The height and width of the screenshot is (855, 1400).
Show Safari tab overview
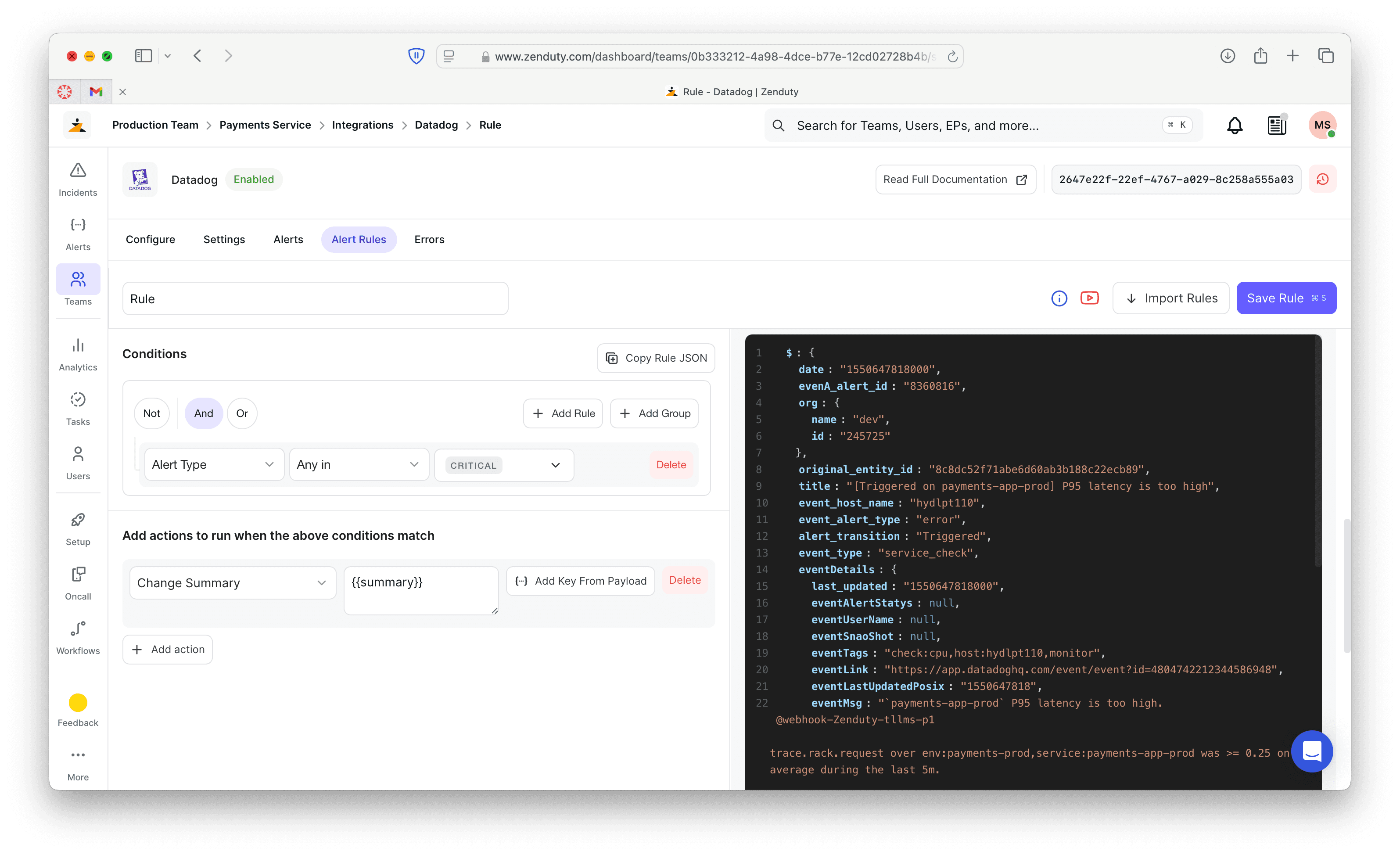point(1326,56)
